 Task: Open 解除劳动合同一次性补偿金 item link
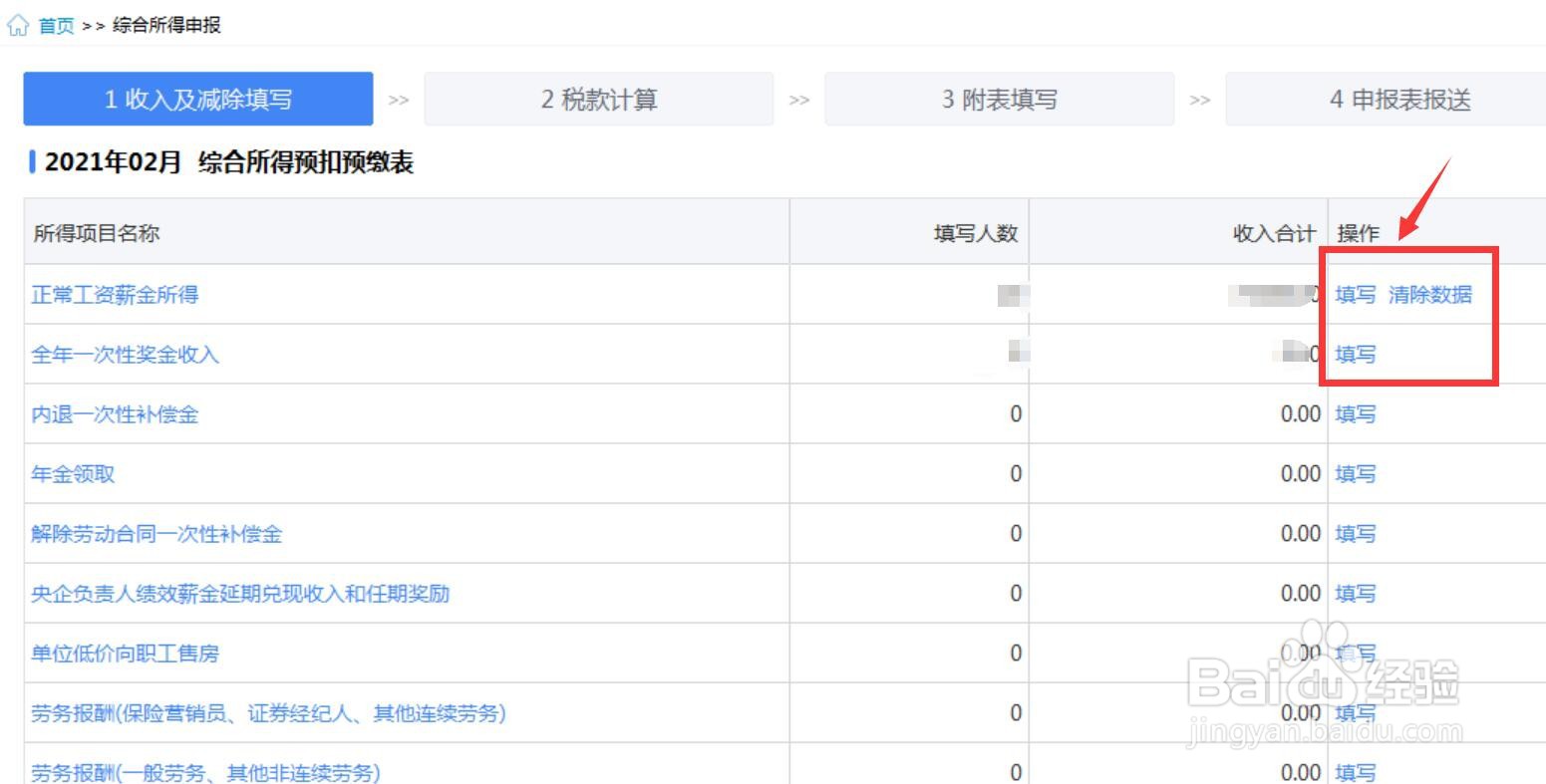coord(156,533)
